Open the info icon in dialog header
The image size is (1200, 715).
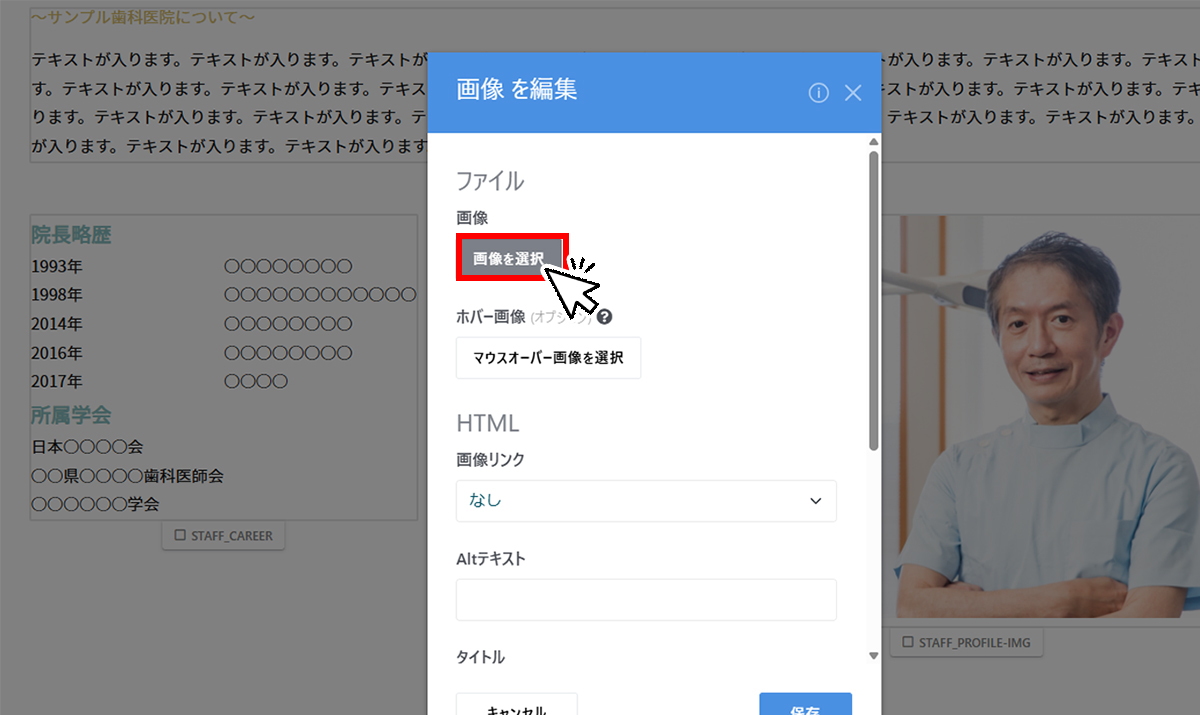pos(818,93)
